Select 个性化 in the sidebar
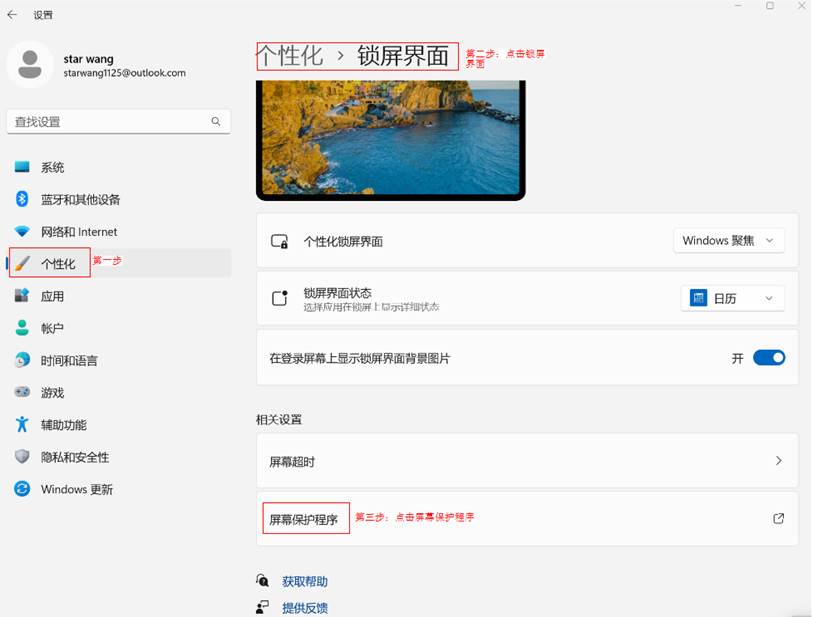The image size is (813, 617). click(x=57, y=264)
